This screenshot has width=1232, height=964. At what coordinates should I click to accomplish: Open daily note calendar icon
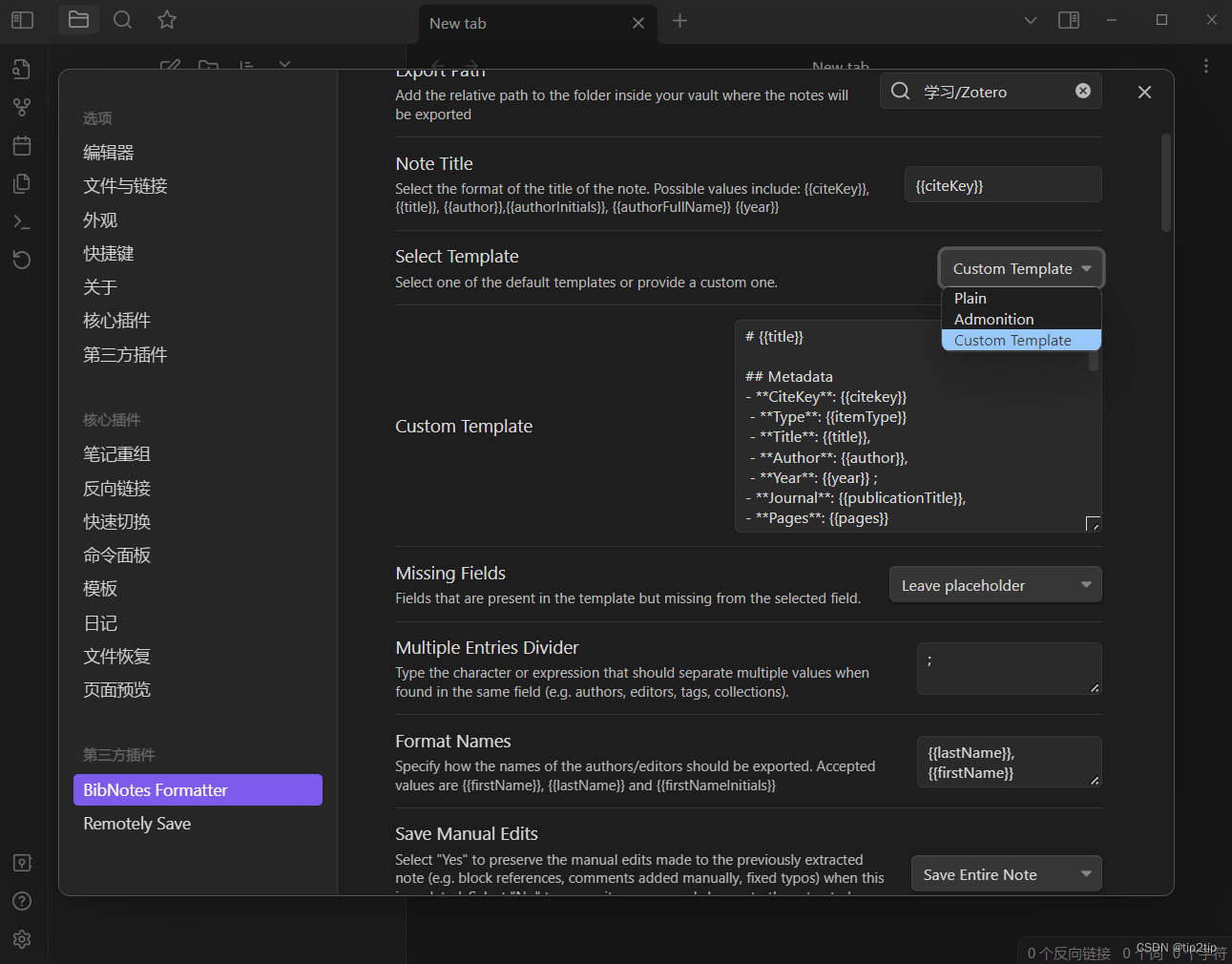pyautogui.click(x=22, y=145)
